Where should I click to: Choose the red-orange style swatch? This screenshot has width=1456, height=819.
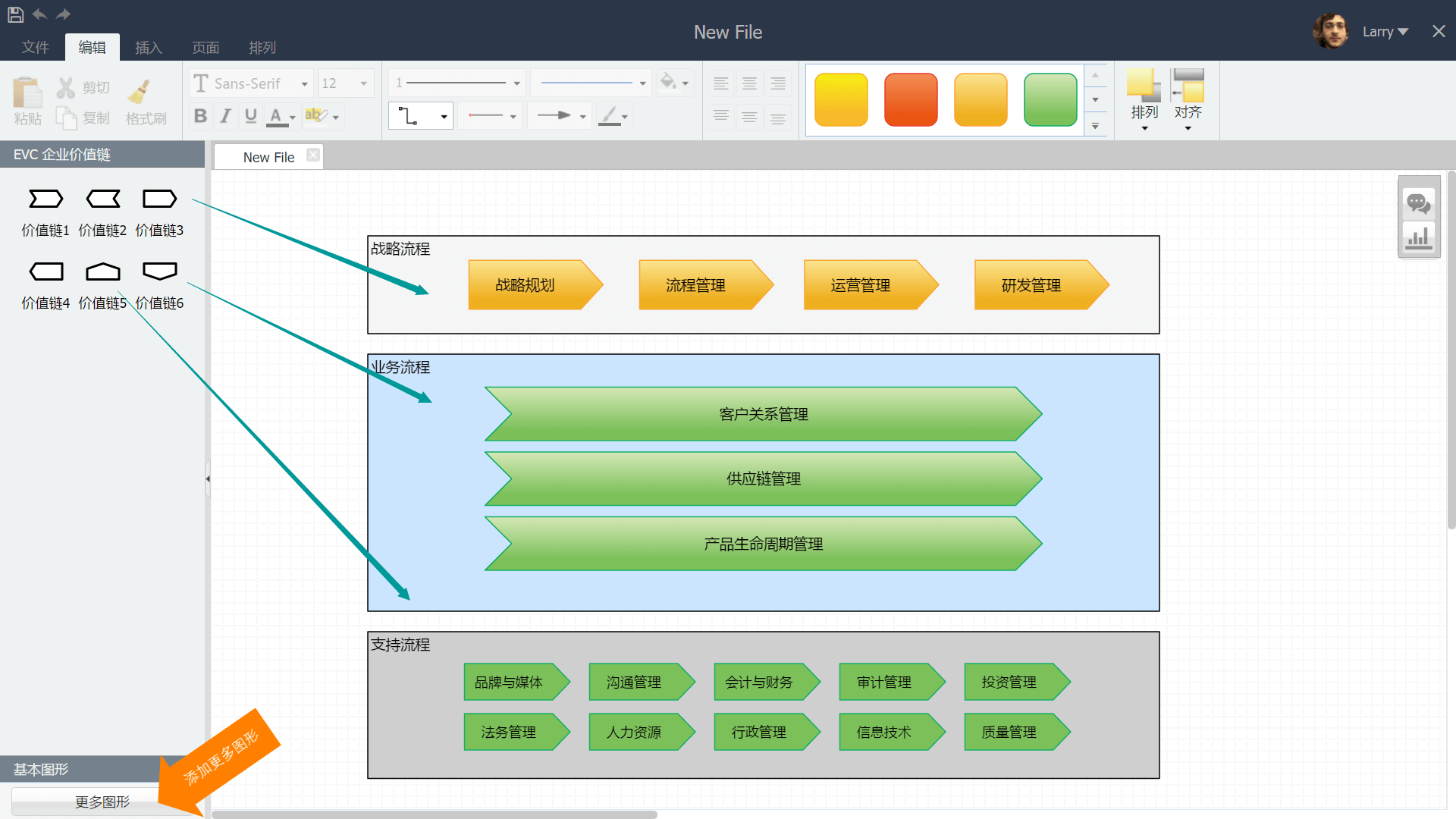coord(911,99)
